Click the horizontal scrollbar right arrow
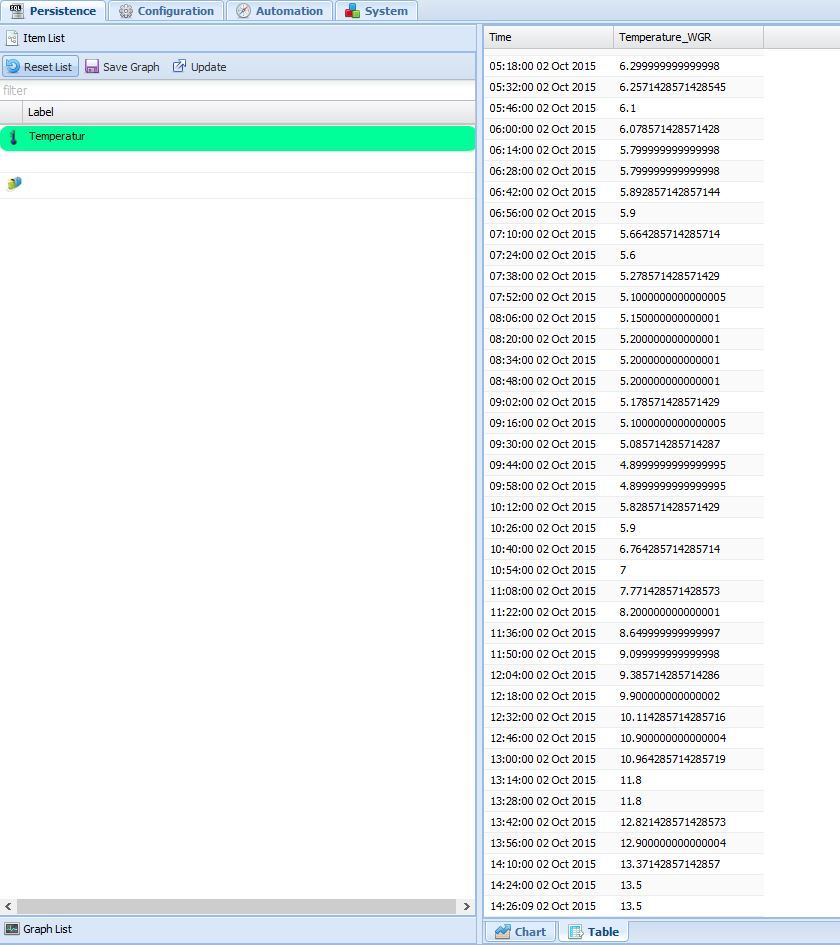 click(x=466, y=906)
